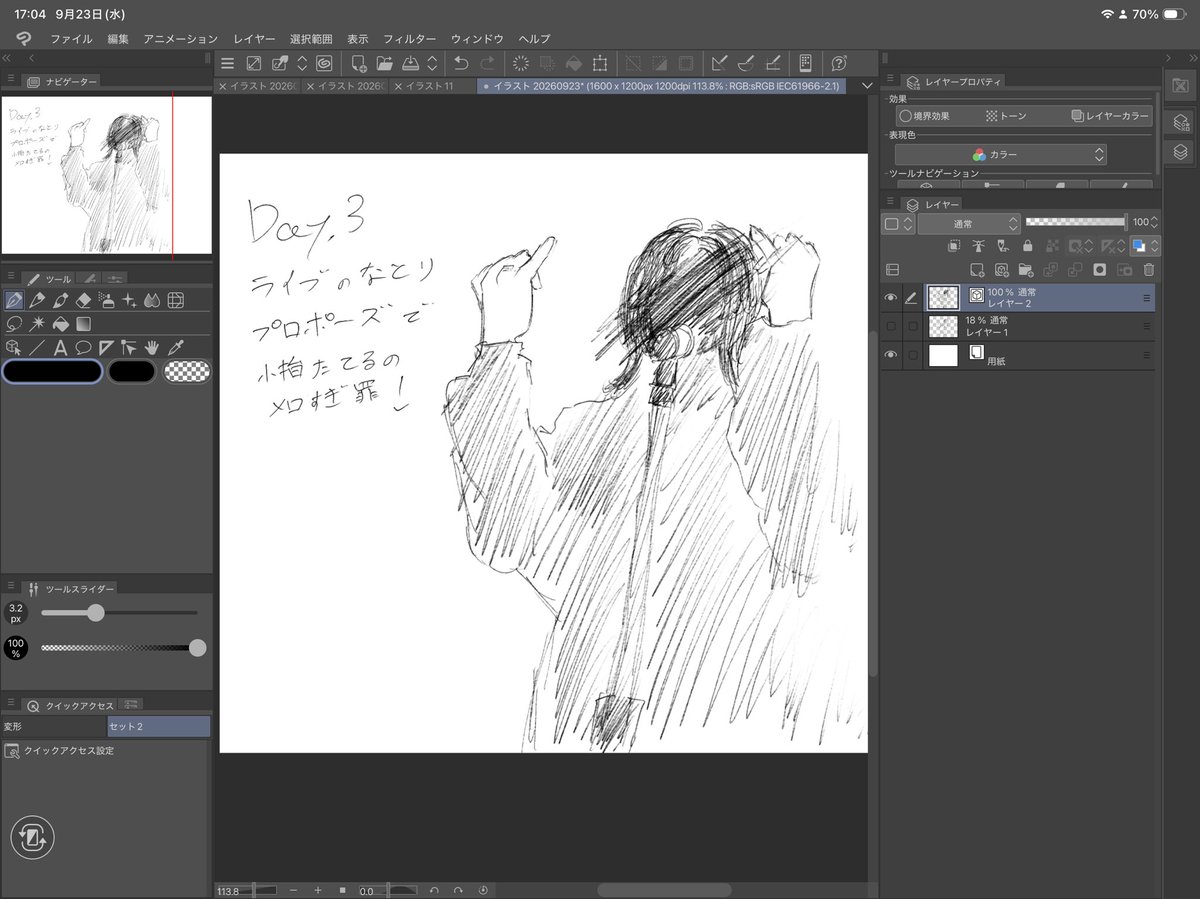Image resolution: width=1200 pixels, height=899 pixels.
Task: Select the Blend tool
Action: (x=152, y=300)
